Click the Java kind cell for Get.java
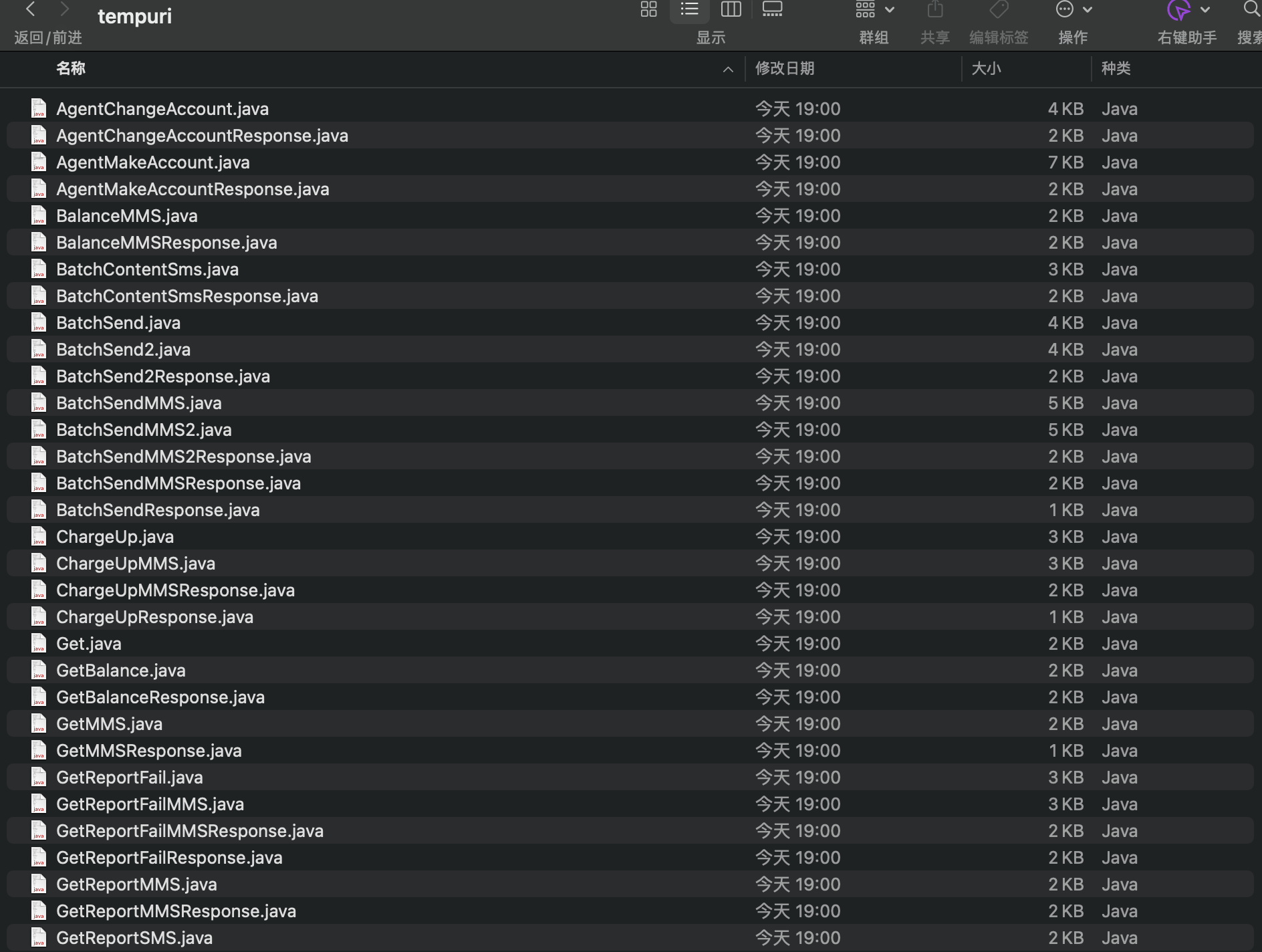Viewport: 1262px width, 952px height. [1119, 644]
